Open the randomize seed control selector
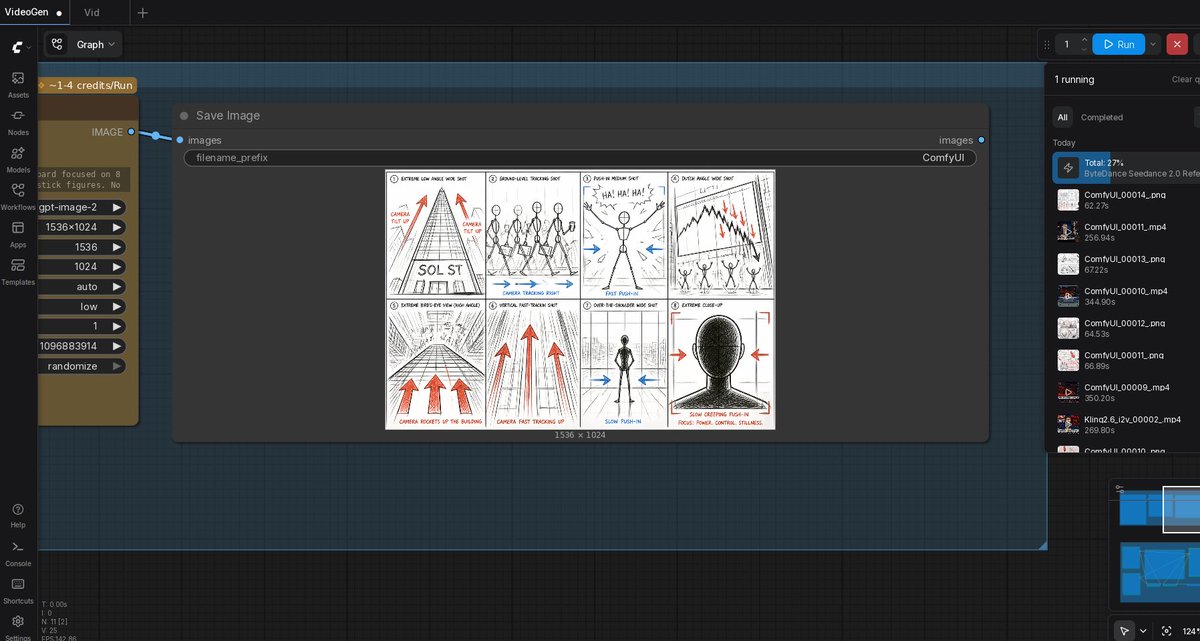Image resolution: width=1200 pixels, height=641 pixels. click(81, 366)
